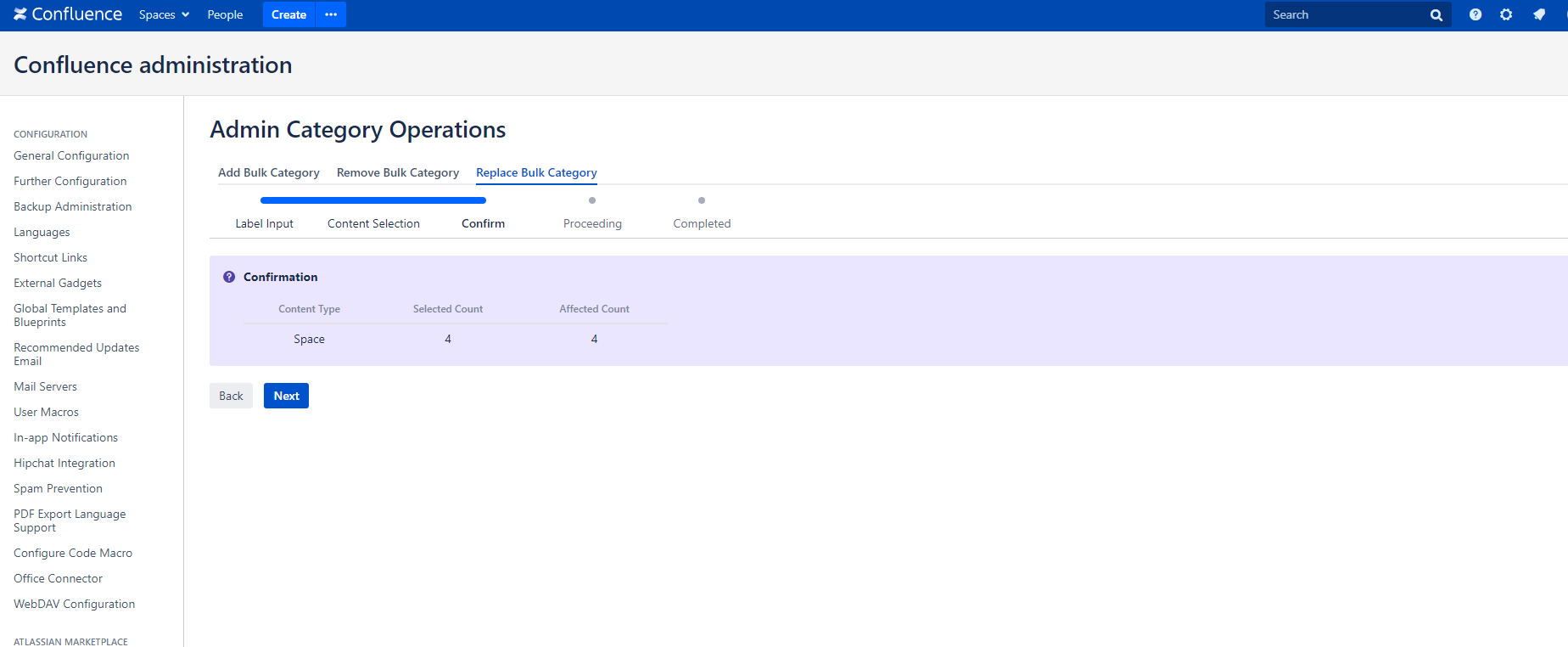Screen dimensions: 1568x647
Task: Open Backup Administration
Action: point(73,206)
